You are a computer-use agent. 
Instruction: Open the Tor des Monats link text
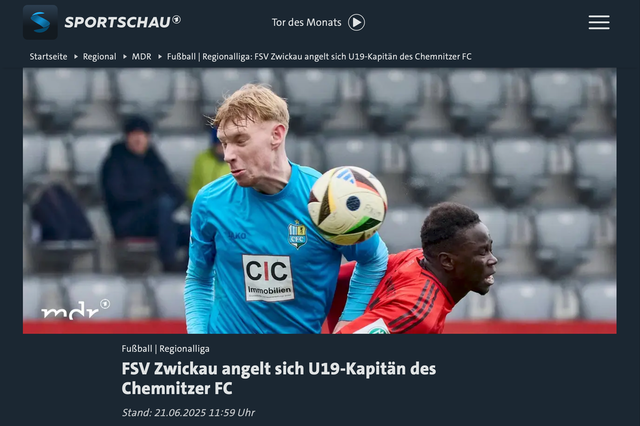(307, 22)
